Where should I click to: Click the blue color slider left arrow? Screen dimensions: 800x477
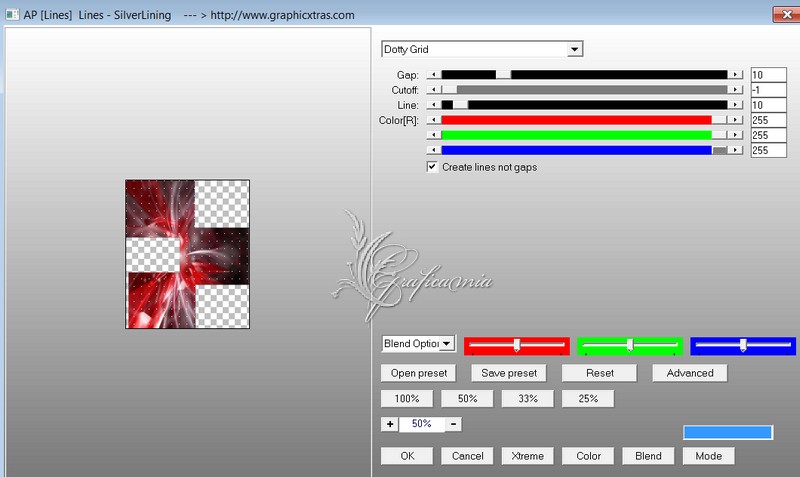(x=434, y=150)
